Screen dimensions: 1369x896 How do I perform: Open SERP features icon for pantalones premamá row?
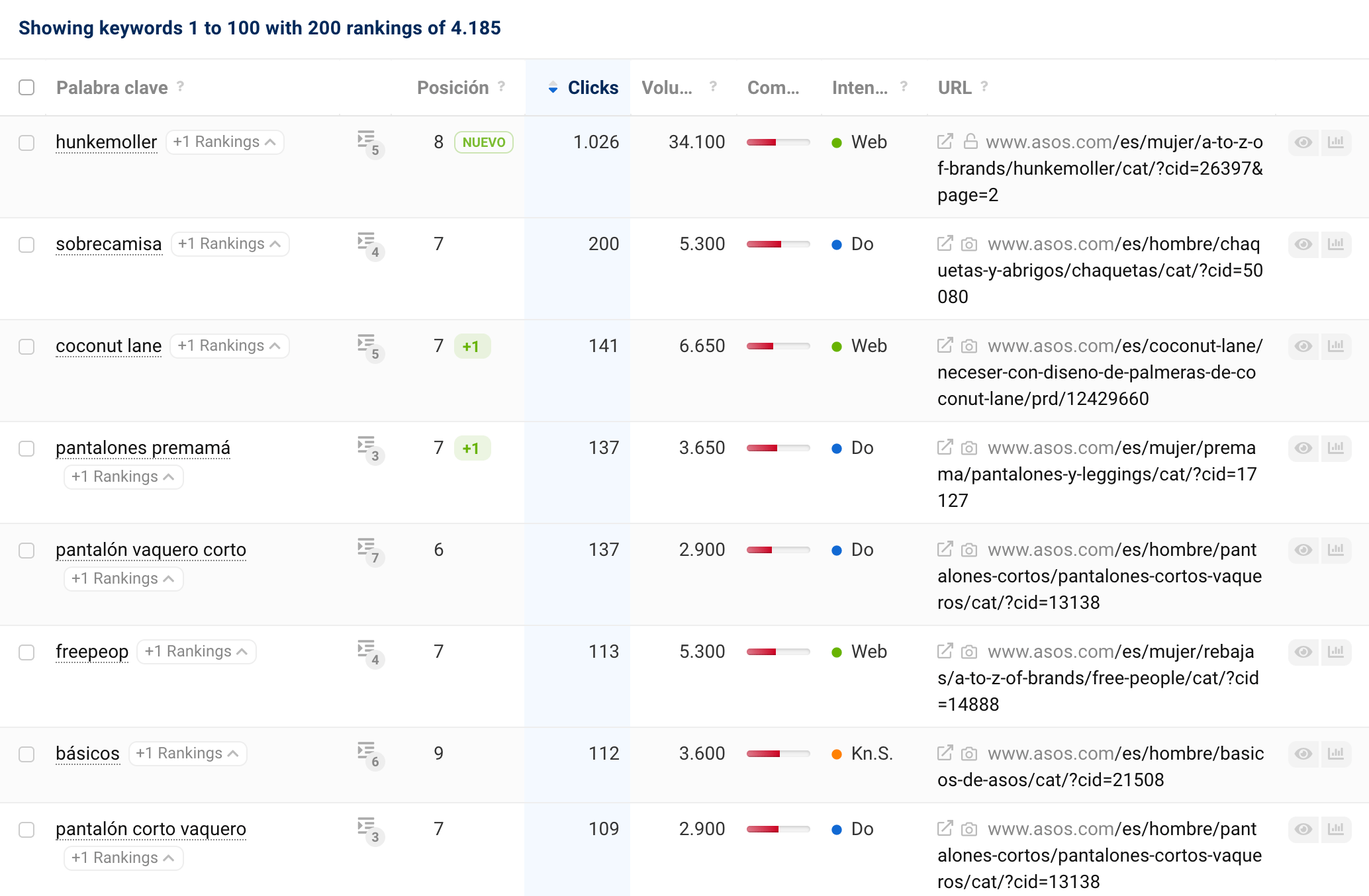[371, 449]
